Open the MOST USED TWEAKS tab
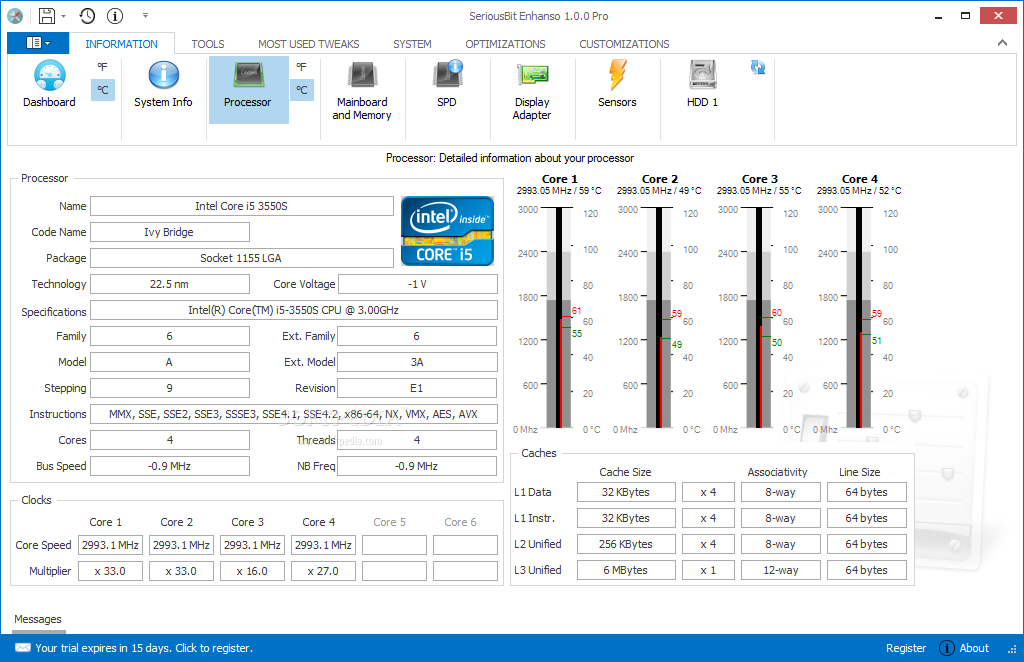The image size is (1024, 662). pos(308,44)
